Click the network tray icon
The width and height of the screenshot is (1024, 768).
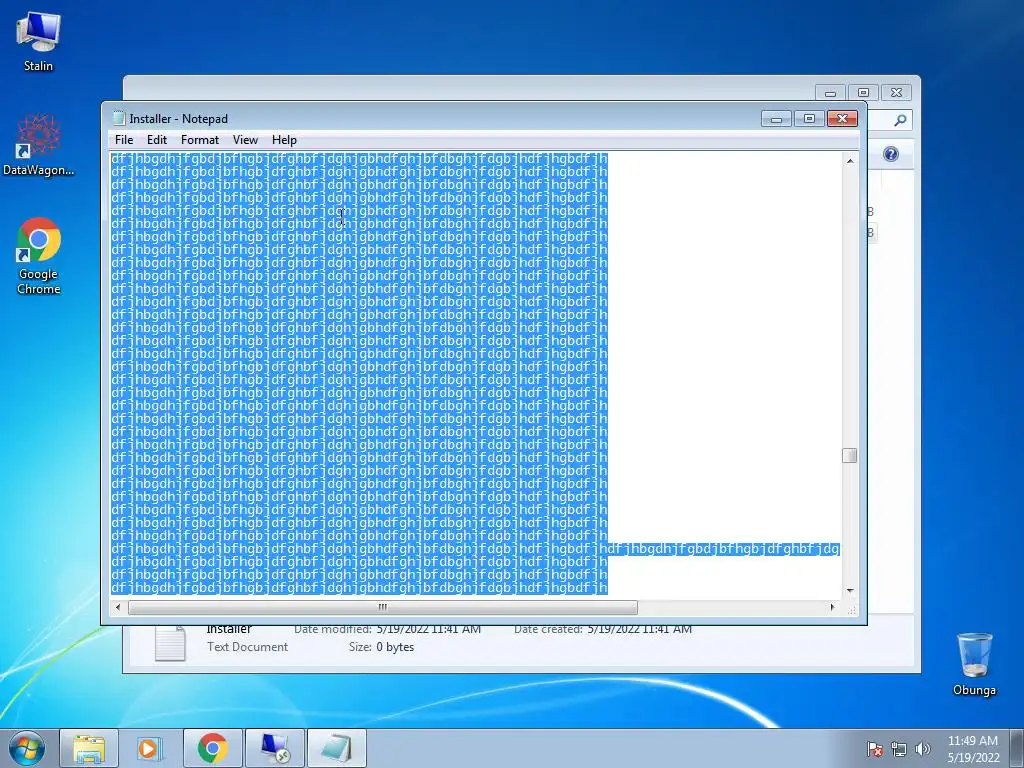[x=899, y=749]
